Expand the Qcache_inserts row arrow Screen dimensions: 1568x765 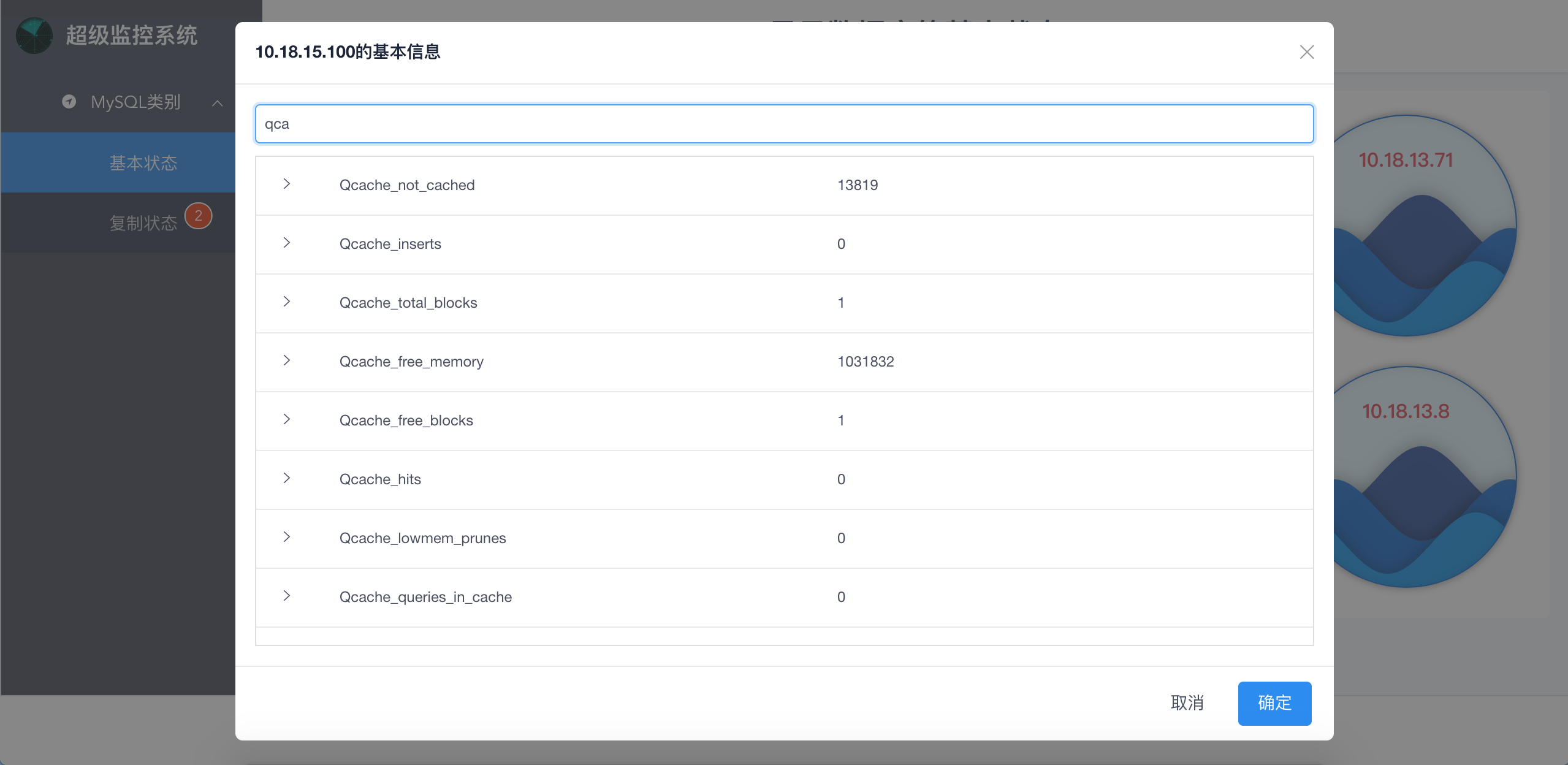[286, 243]
